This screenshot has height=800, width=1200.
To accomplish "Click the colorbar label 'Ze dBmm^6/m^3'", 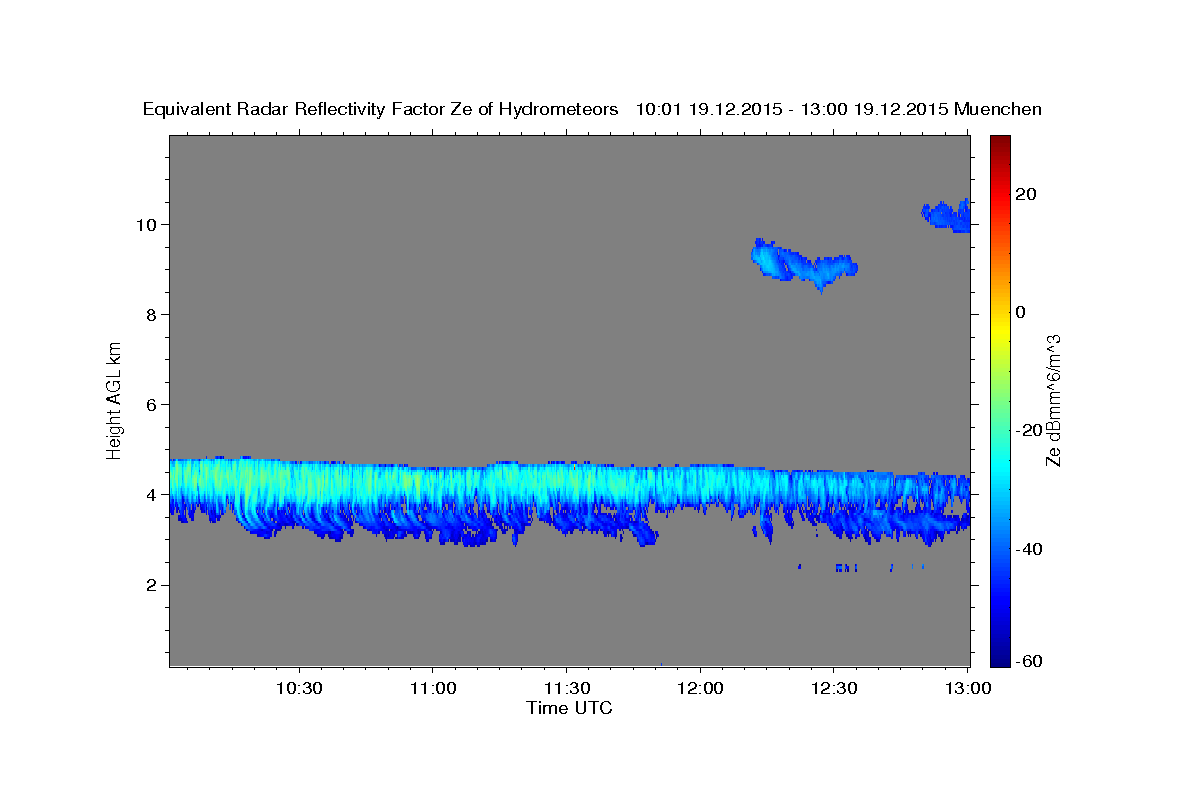I will click(1053, 400).
